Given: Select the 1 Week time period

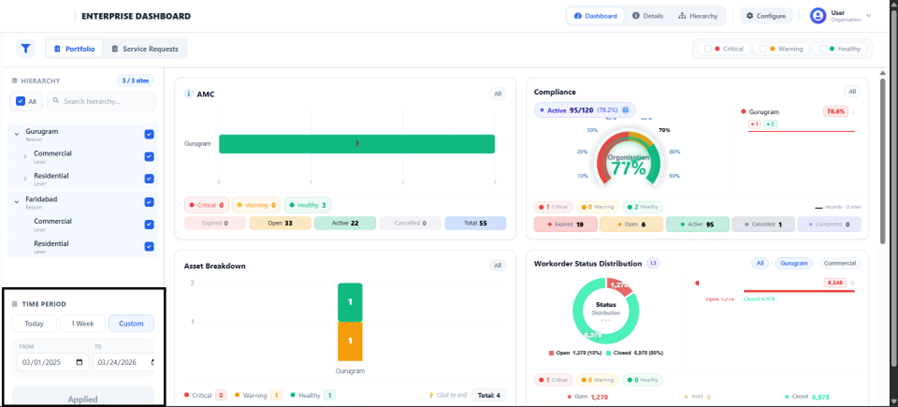Looking at the screenshot, I should 82,323.
